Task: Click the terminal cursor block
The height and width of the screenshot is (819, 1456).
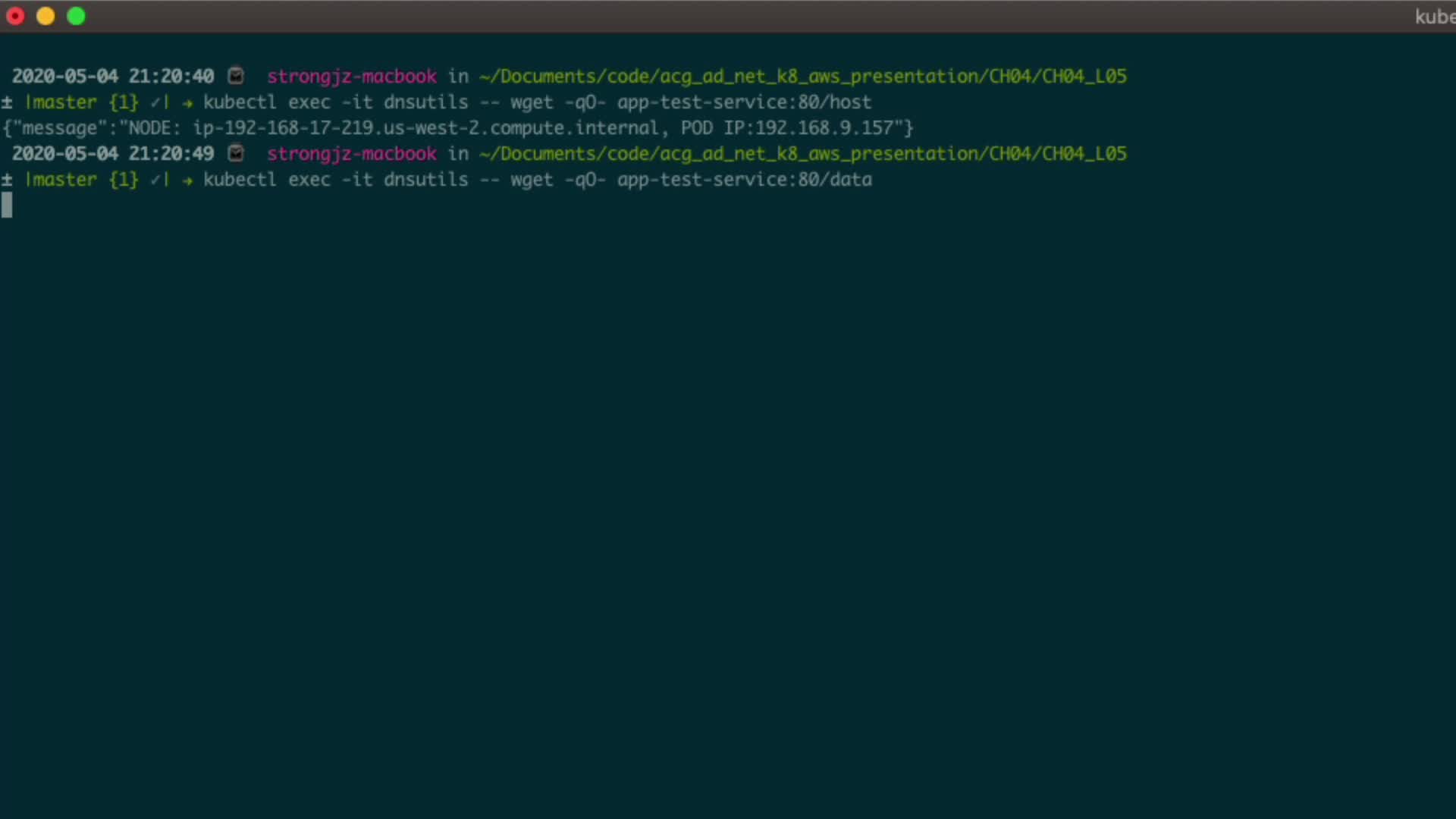Action: (x=7, y=205)
